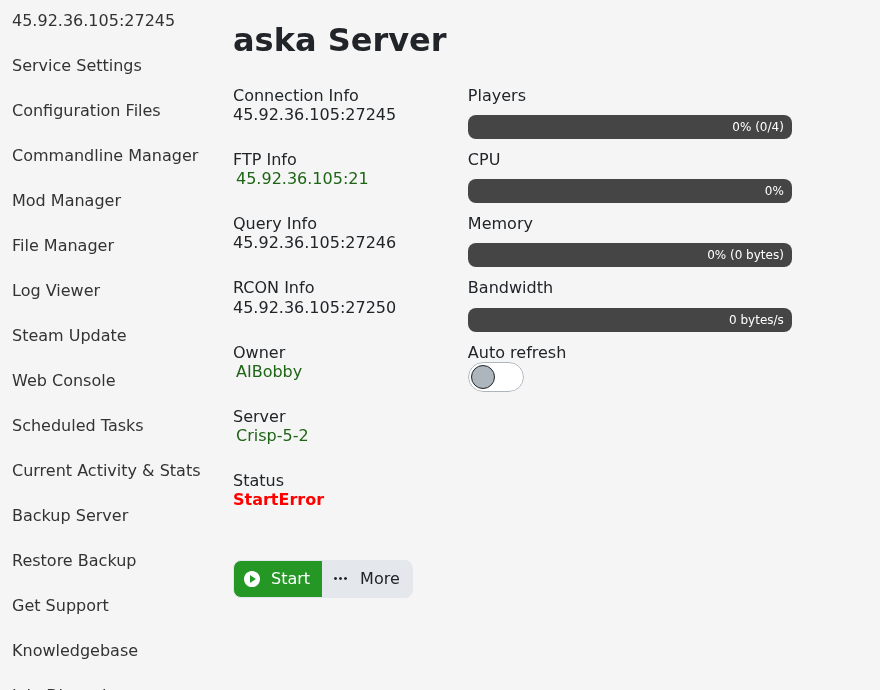Toggle the Auto refresh switch
The height and width of the screenshot is (690, 880).
[x=496, y=377]
